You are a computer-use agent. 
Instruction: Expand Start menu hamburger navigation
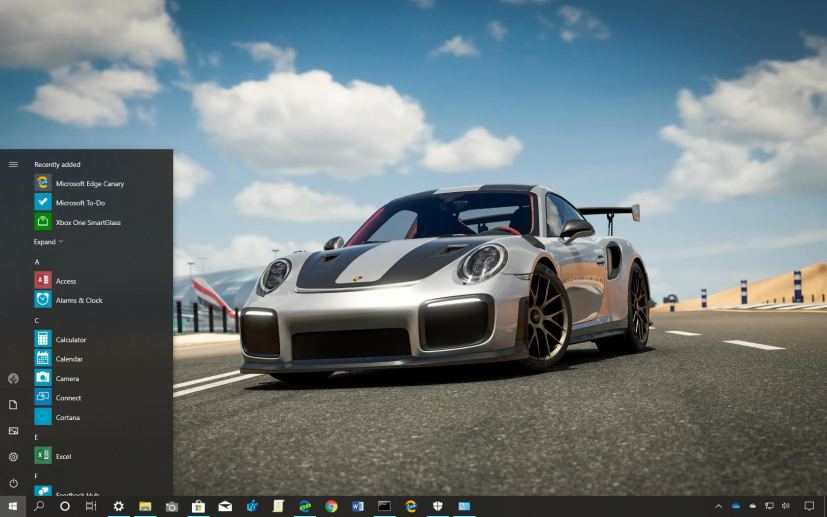13,165
